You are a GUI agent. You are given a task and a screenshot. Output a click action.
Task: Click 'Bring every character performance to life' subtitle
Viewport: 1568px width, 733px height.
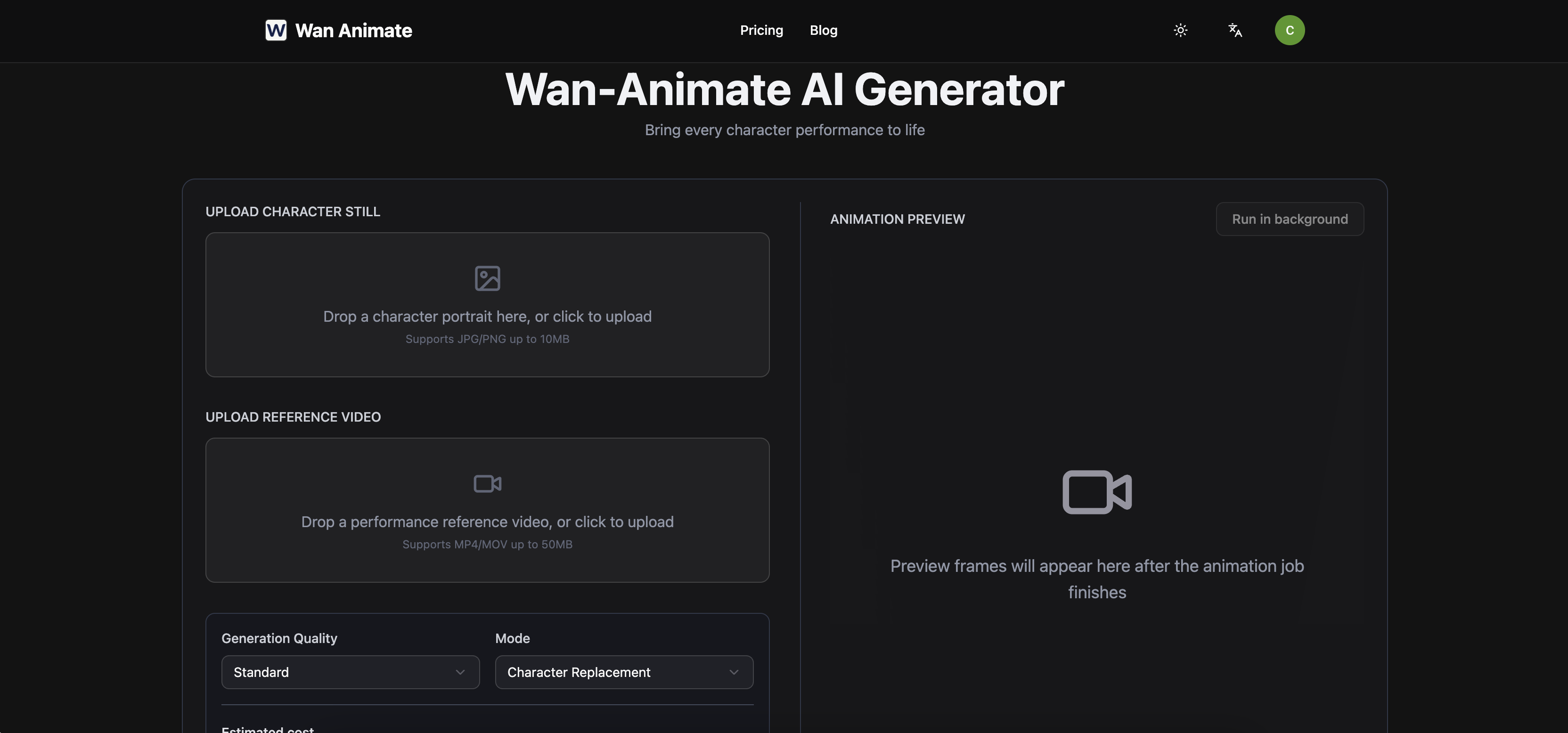tap(784, 130)
